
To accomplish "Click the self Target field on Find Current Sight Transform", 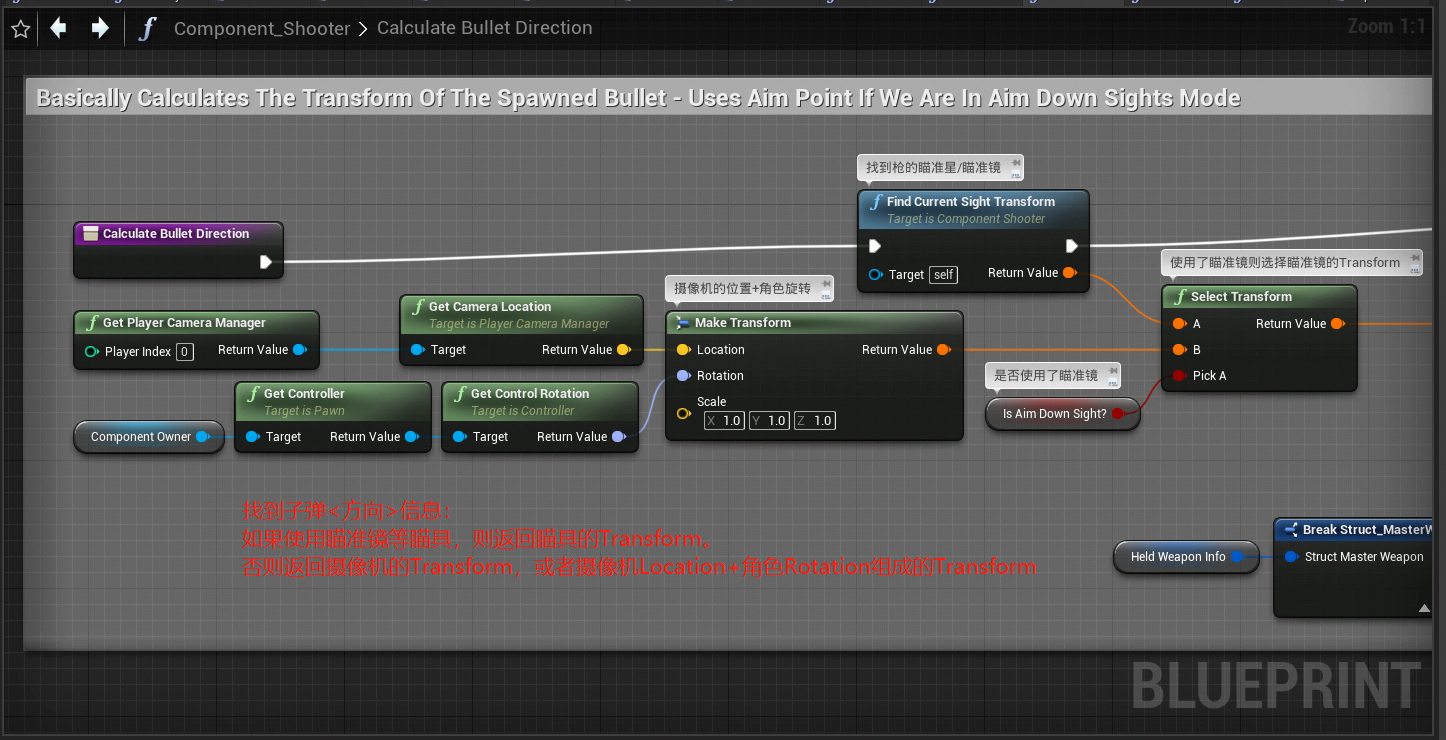I will 944,273.
